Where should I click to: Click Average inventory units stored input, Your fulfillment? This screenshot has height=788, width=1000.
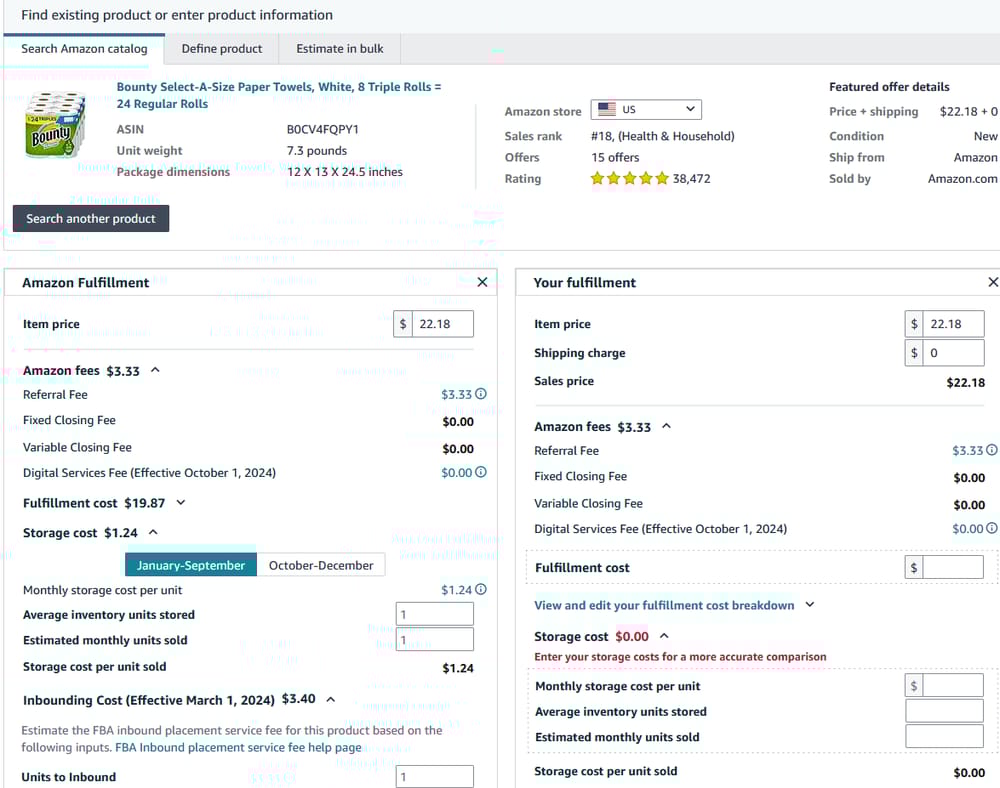click(944, 711)
